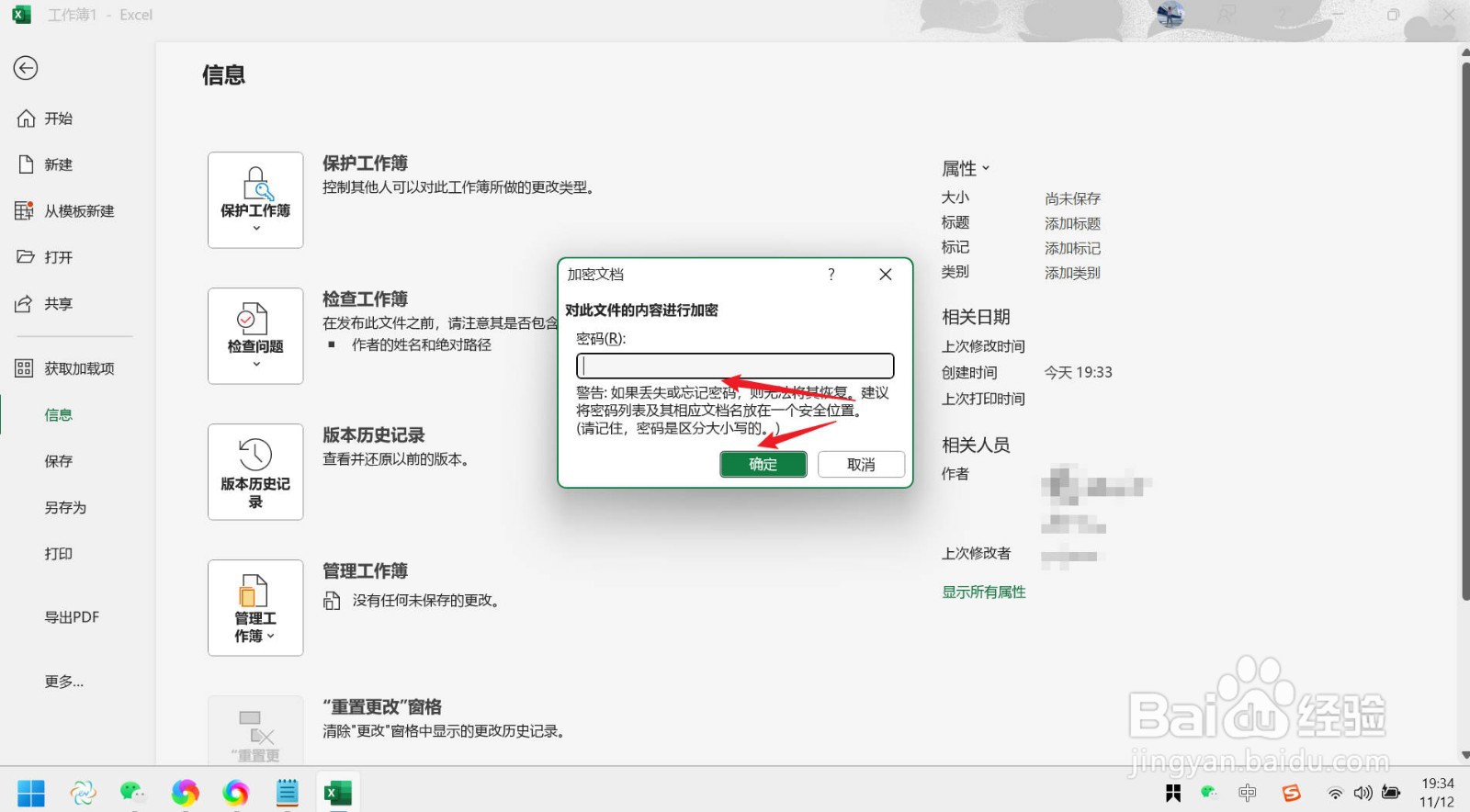Confirm the password with 确定 button

click(763, 465)
